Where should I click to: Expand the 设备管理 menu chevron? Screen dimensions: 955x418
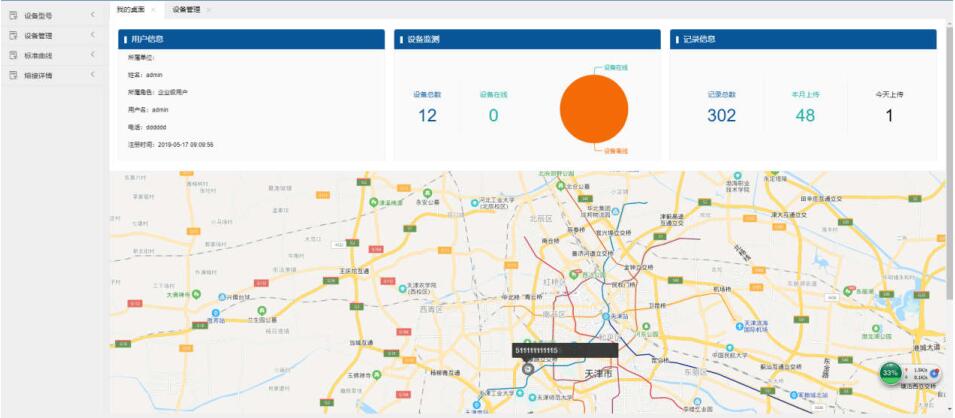92,35
